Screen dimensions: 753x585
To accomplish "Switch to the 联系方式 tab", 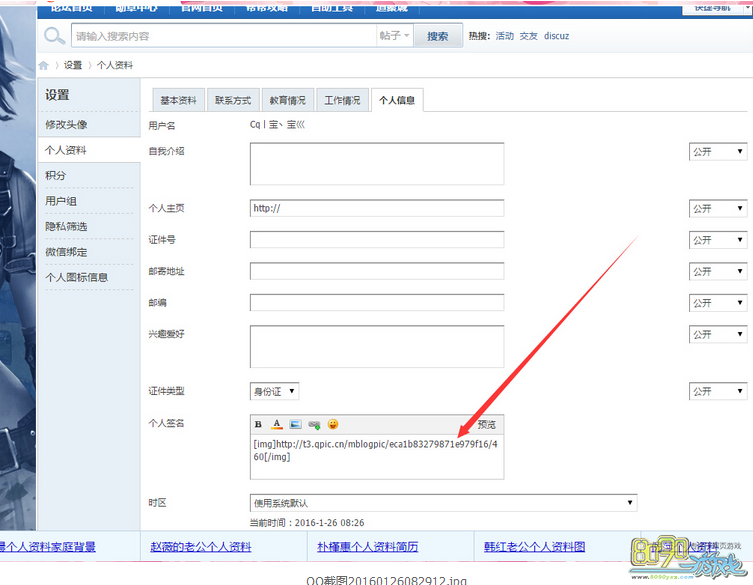I will click(233, 101).
